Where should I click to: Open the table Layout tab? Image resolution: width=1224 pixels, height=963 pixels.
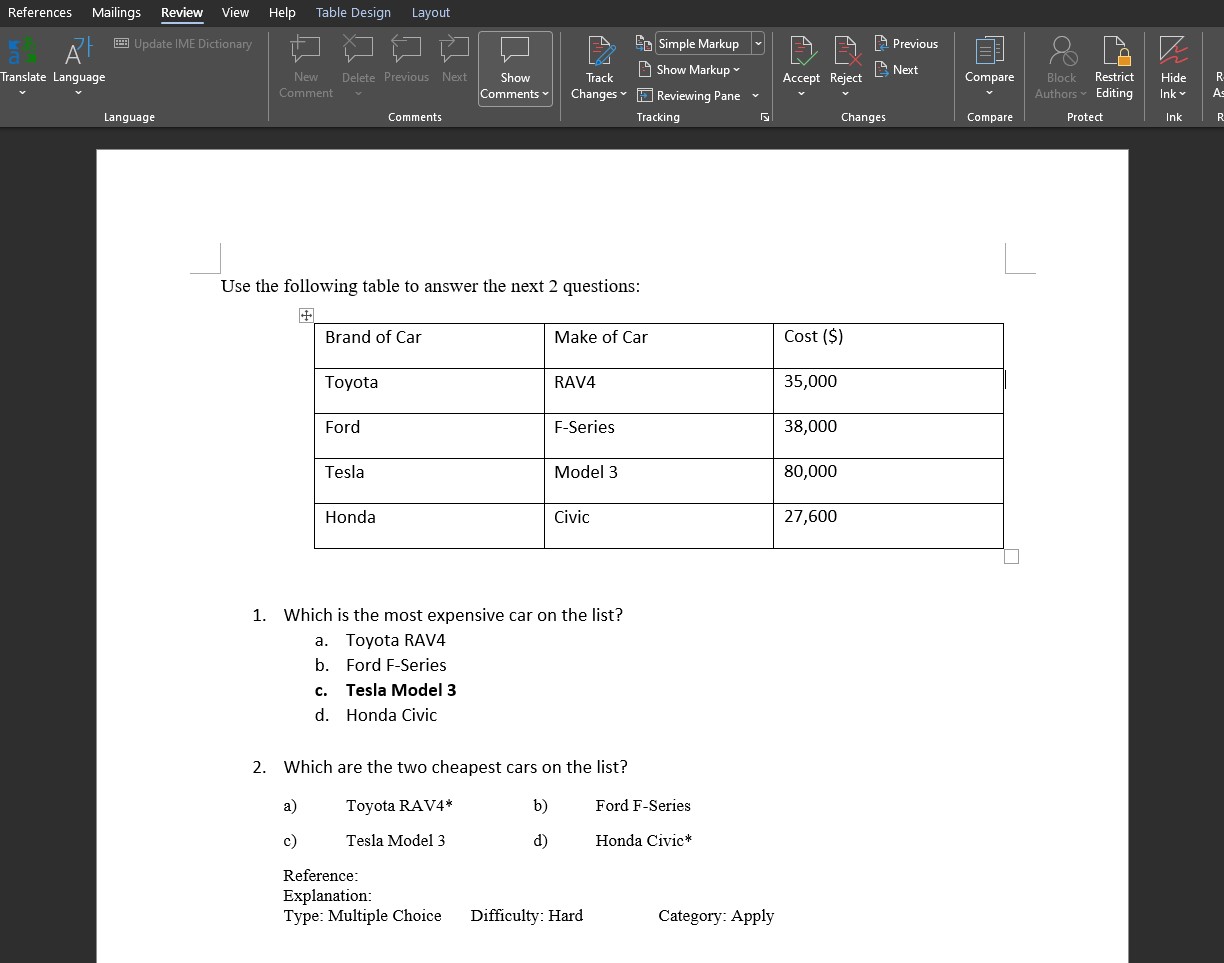pyautogui.click(x=431, y=13)
